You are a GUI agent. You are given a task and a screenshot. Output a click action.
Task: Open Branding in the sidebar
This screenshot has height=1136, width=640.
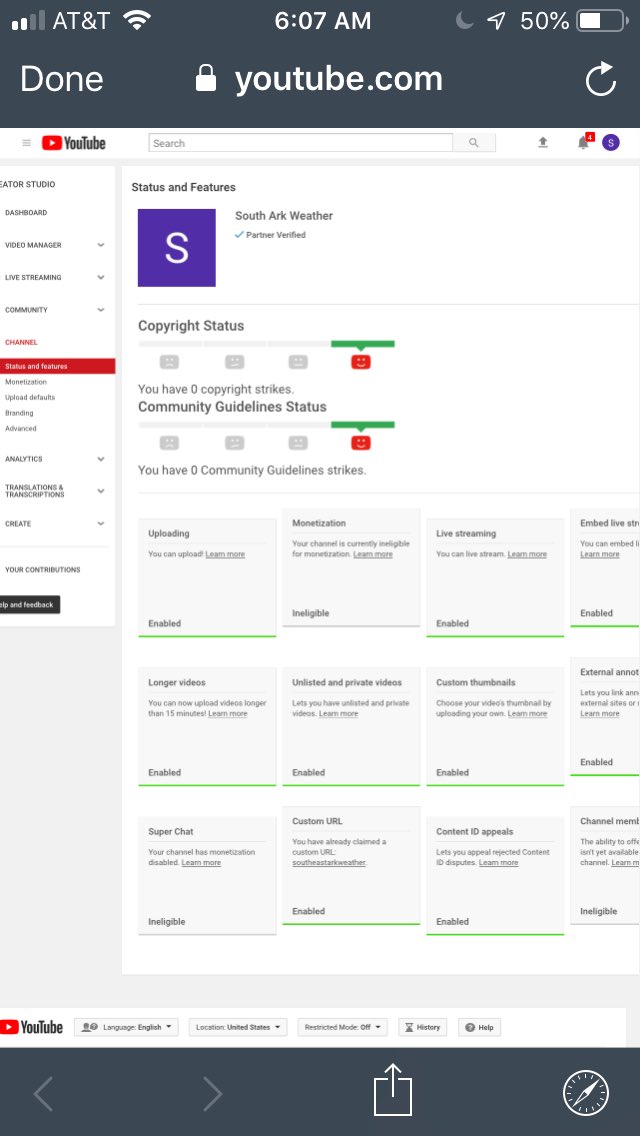(19, 413)
